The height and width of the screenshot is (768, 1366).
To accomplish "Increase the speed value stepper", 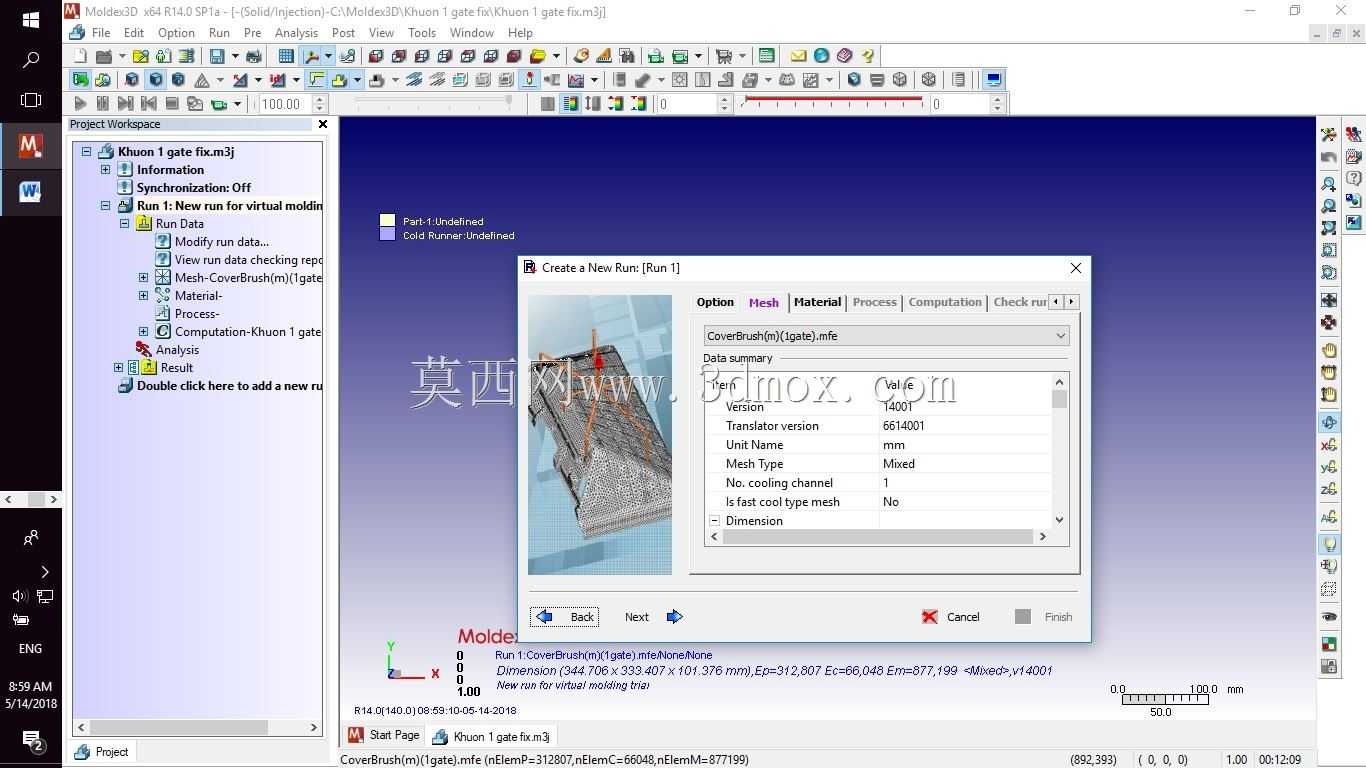I will (320, 99).
